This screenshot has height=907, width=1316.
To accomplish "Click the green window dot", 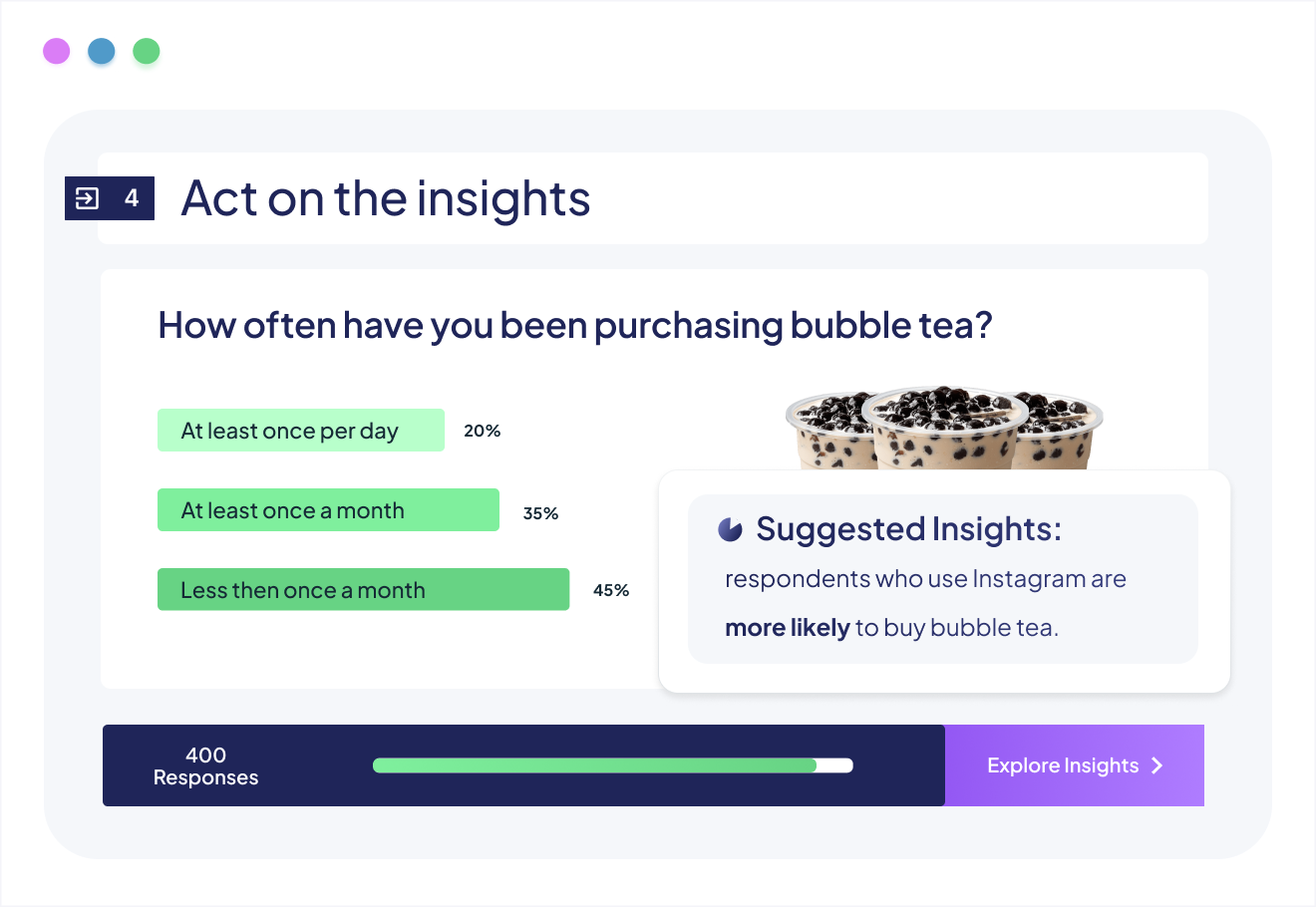I will (147, 51).
